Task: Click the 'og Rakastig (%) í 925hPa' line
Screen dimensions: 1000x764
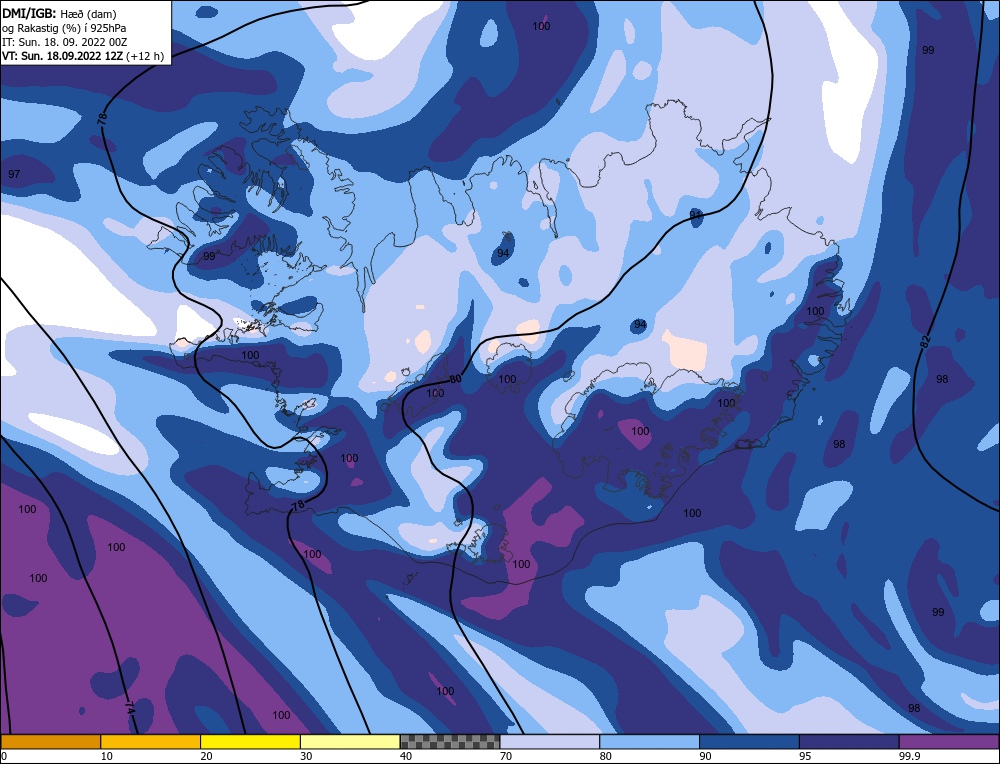Action: point(64,28)
